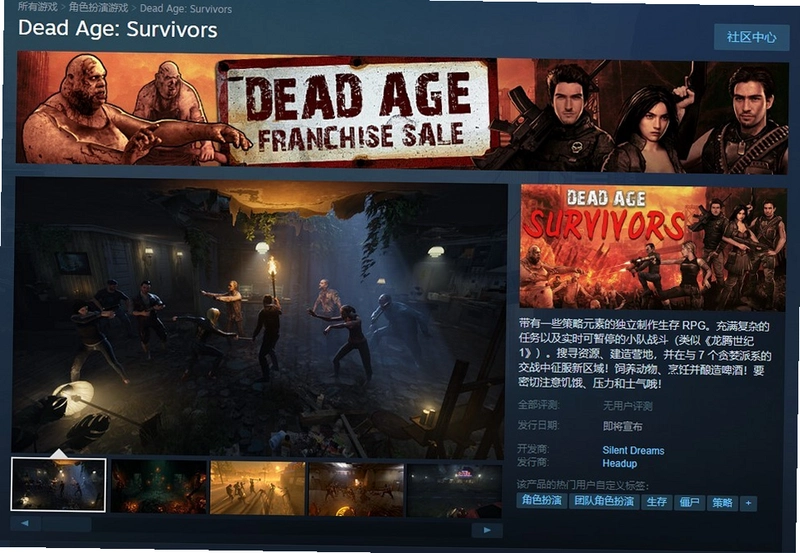This screenshot has height=553, width=800.
Task: Click the 无用户评测 review summary text
Action: tap(628, 406)
